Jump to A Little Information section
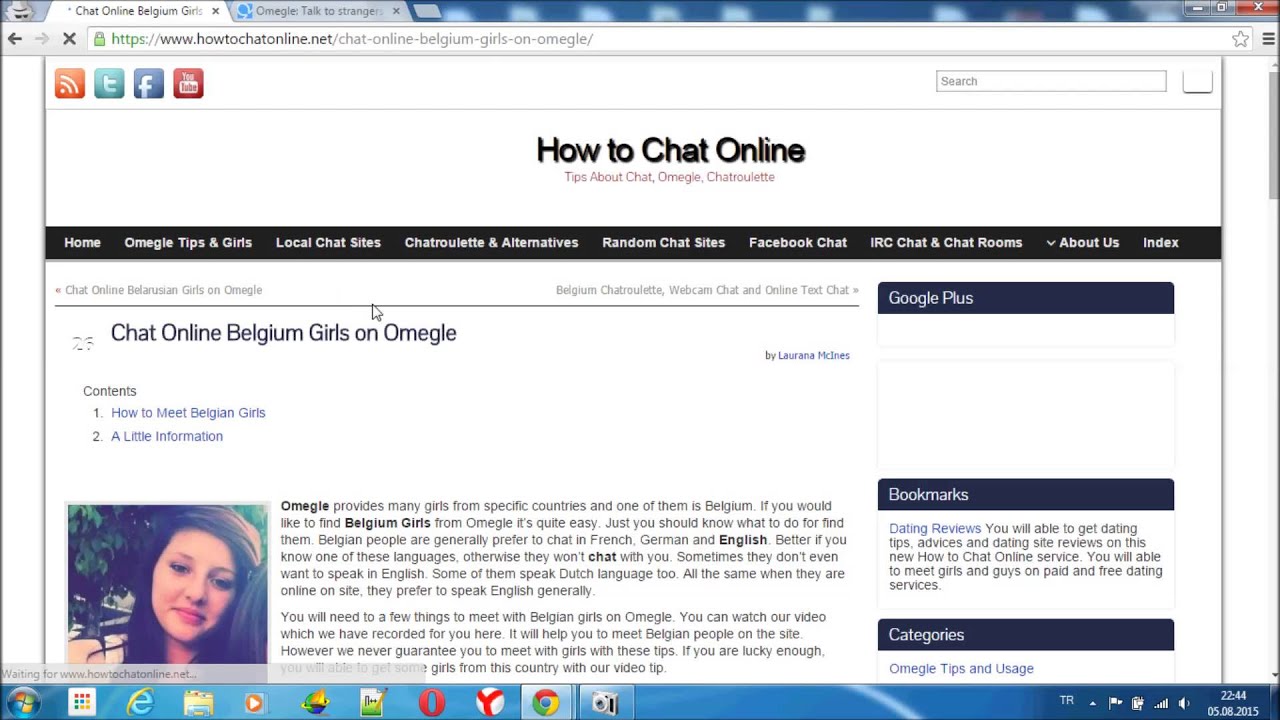 click(x=167, y=436)
